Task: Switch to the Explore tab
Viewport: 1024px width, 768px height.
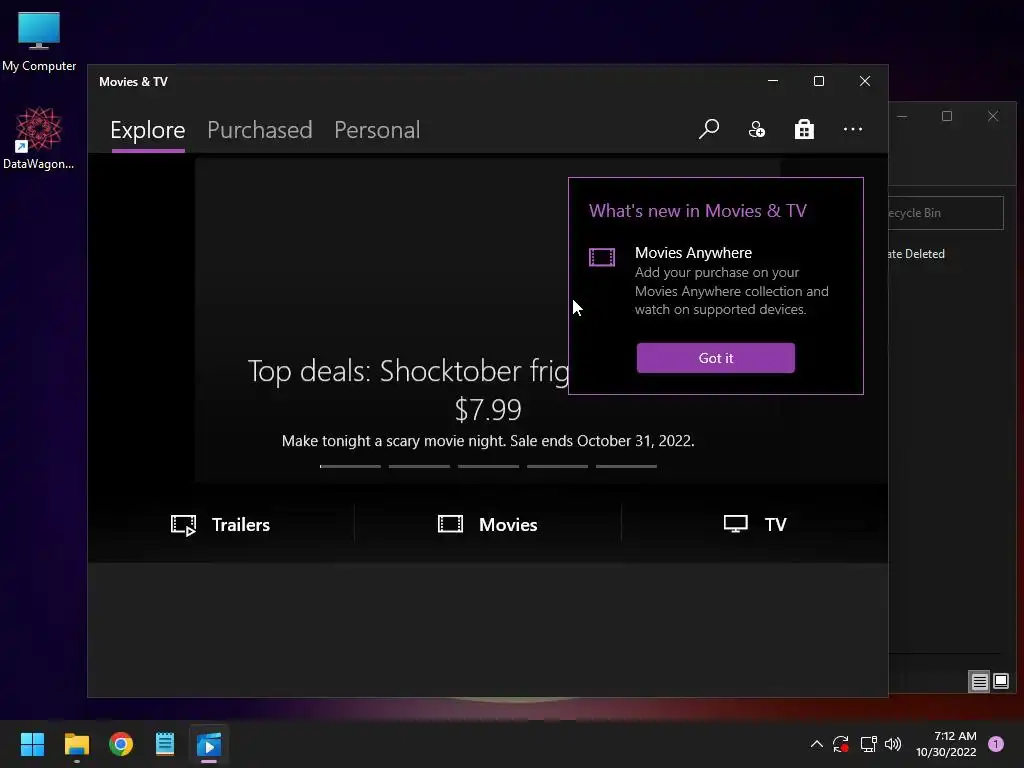Action: [148, 130]
